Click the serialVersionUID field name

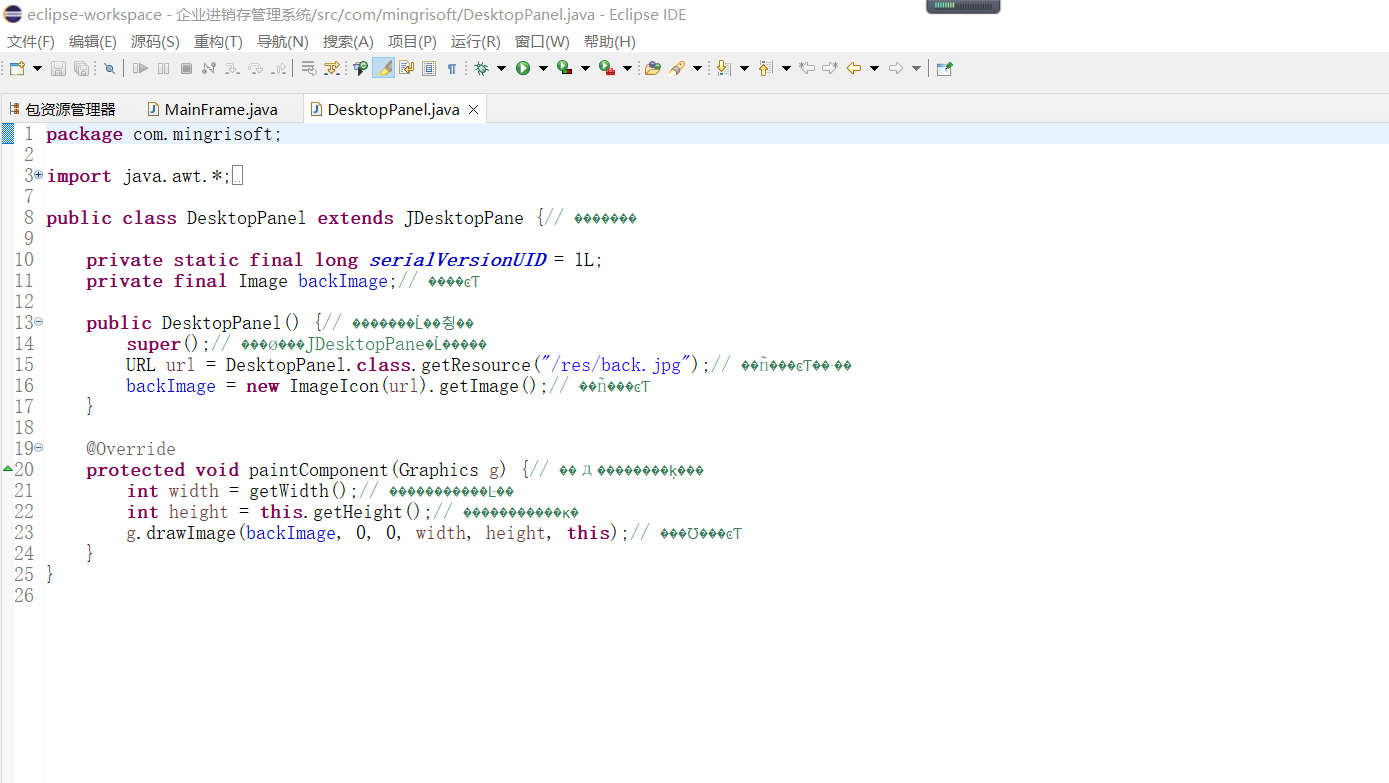click(458, 260)
